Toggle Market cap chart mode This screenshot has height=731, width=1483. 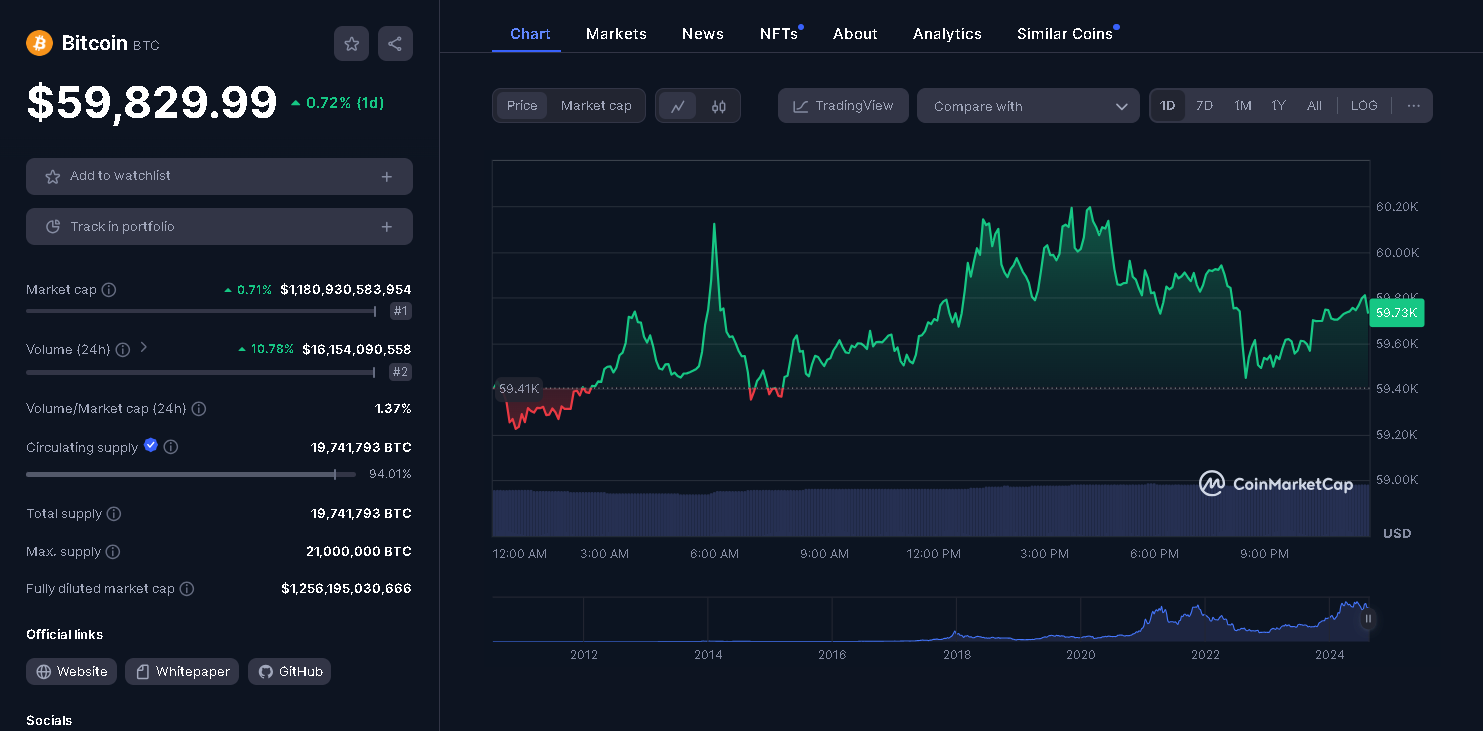(x=596, y=106)
